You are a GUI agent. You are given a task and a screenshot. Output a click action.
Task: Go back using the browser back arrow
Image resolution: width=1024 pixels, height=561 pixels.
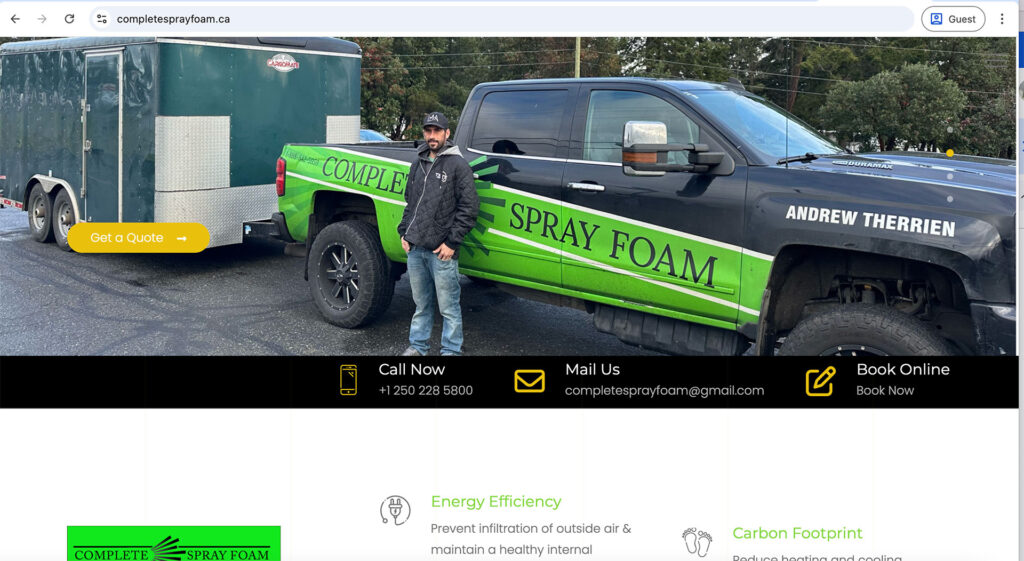15,19
